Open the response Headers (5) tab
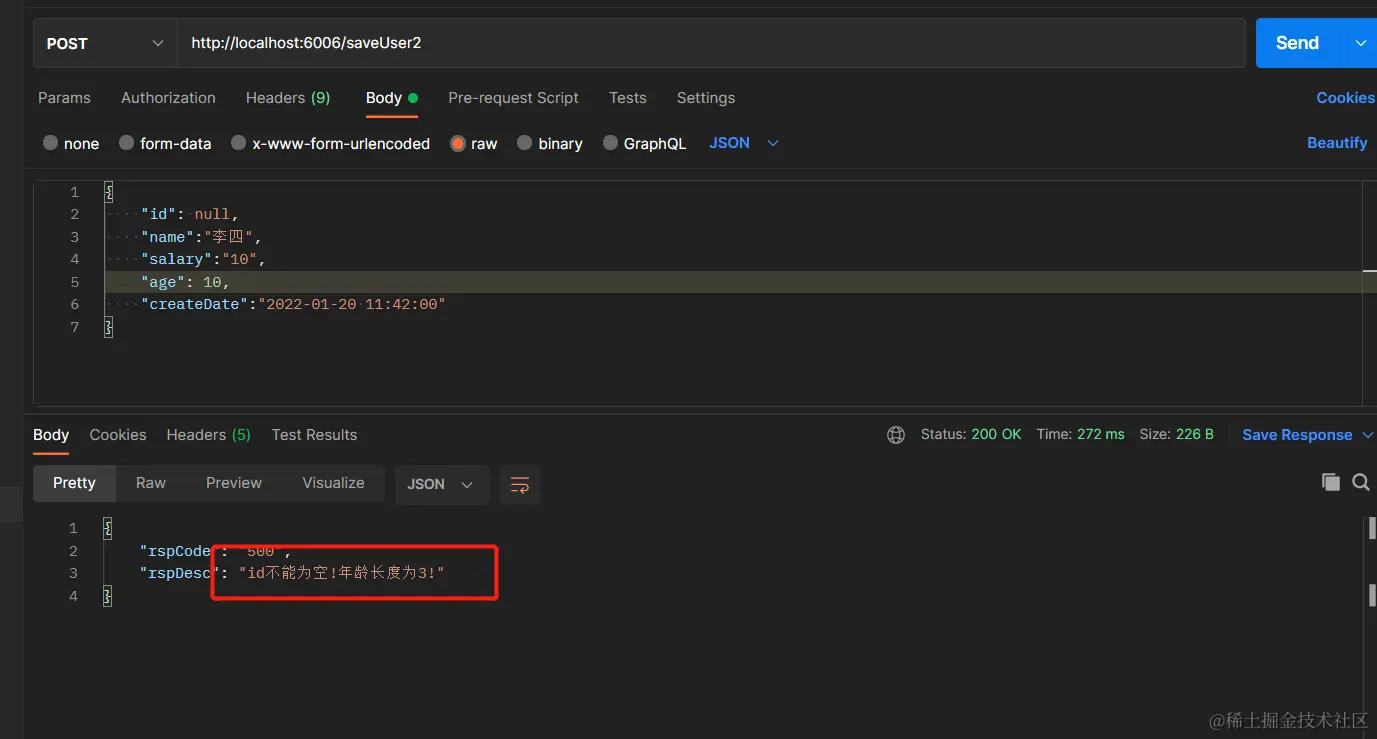The width and height of the screenshot is (1377, 739). tap(208, 435)
